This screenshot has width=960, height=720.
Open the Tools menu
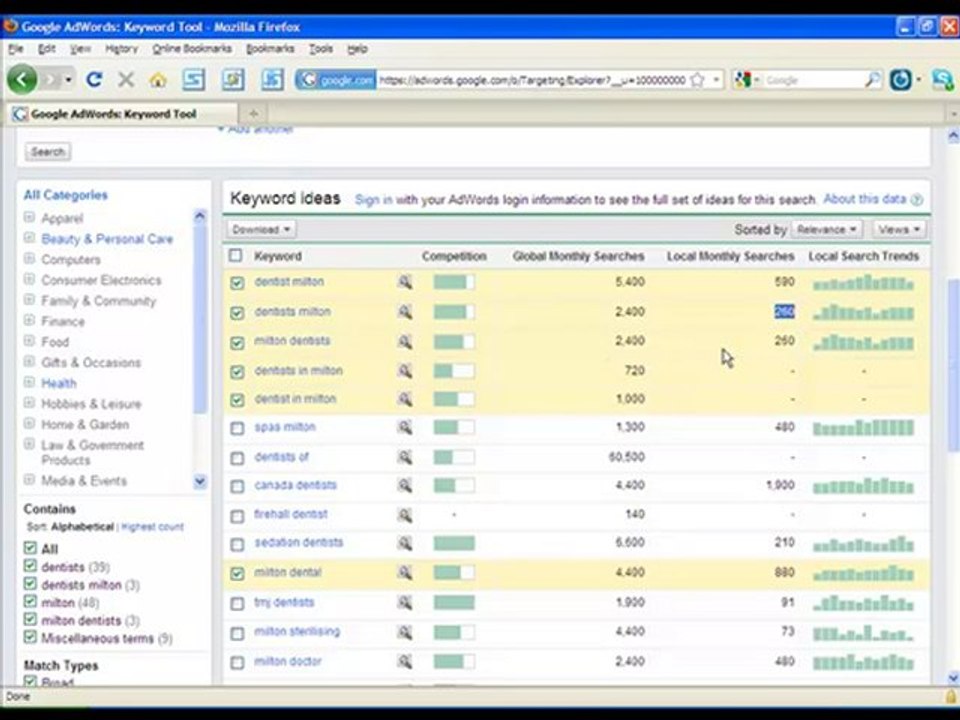coord(321,49)
